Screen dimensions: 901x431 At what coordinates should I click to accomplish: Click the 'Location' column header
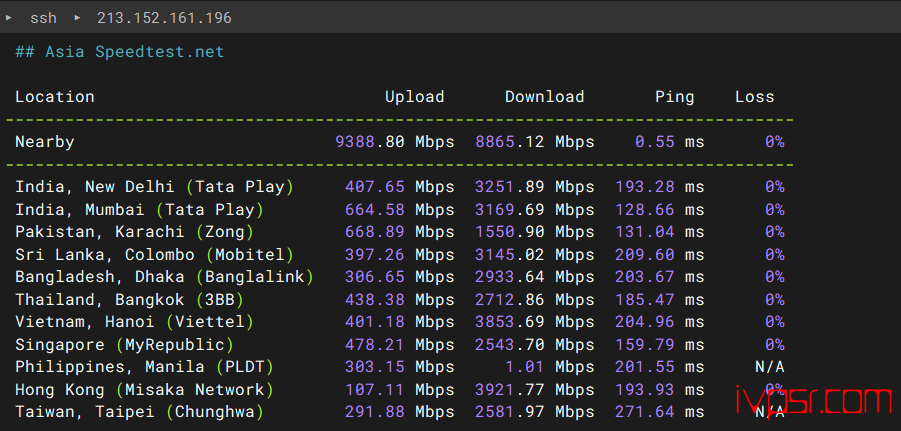55,97
